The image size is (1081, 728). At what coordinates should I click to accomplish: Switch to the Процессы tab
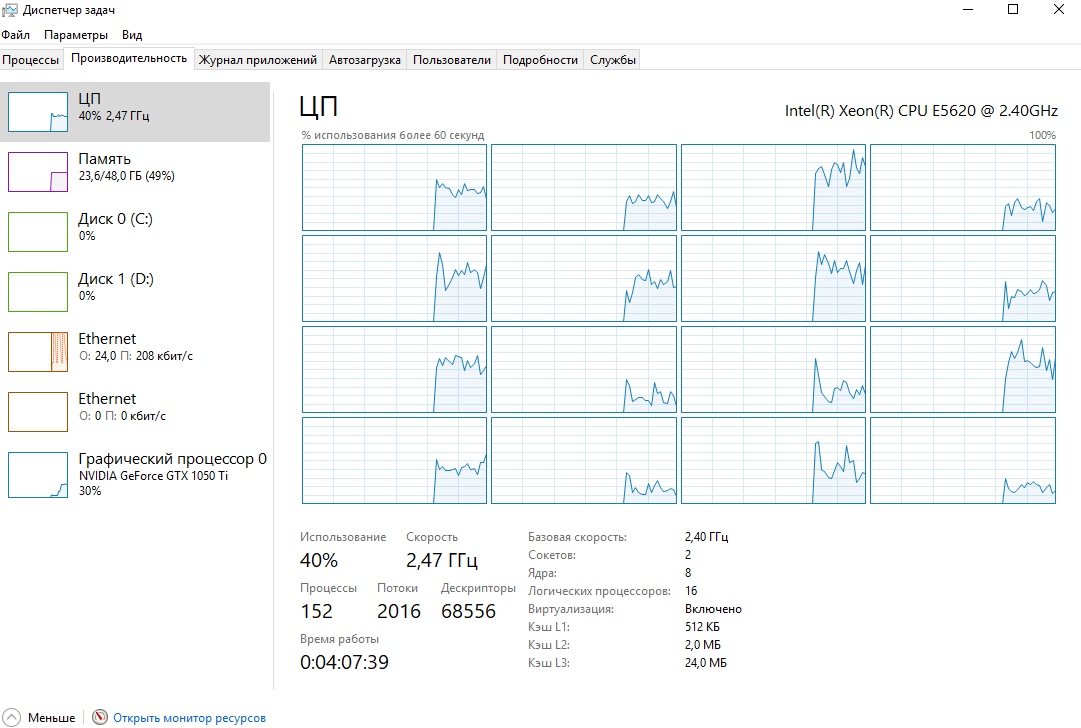point(31,60)
